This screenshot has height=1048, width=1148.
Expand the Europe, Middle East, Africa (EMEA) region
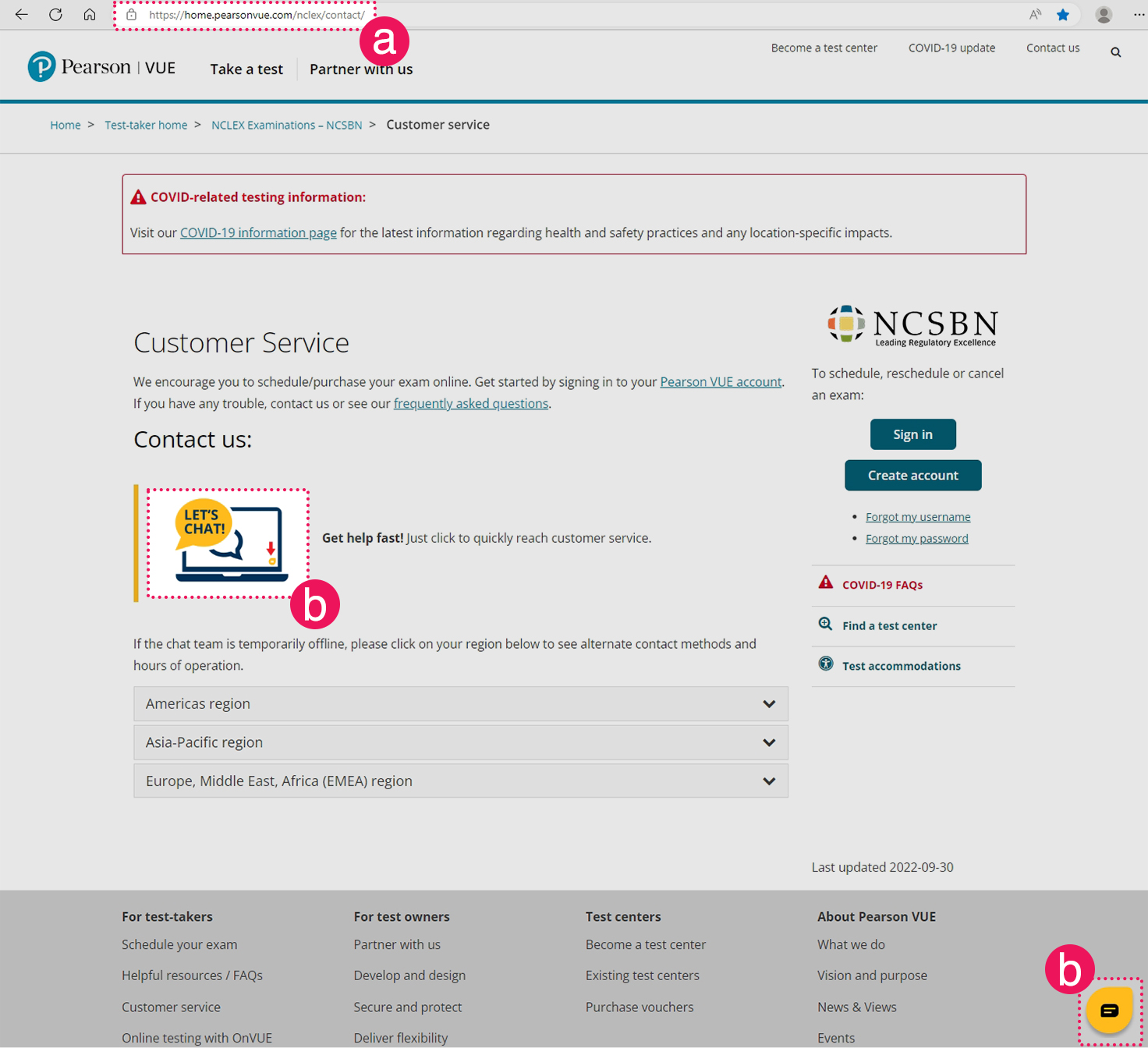tap(461, 781)
